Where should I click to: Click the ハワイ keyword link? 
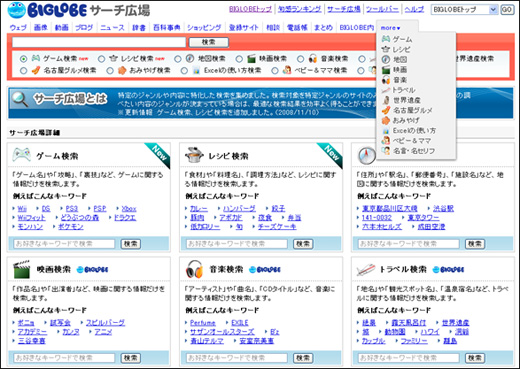(x=430, y=332)
